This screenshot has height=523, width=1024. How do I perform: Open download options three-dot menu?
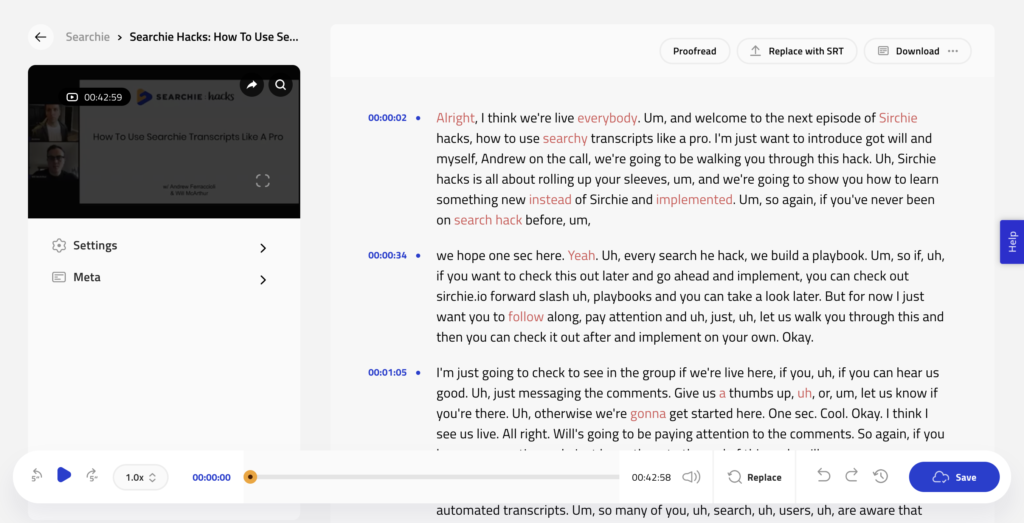point(953,51)
